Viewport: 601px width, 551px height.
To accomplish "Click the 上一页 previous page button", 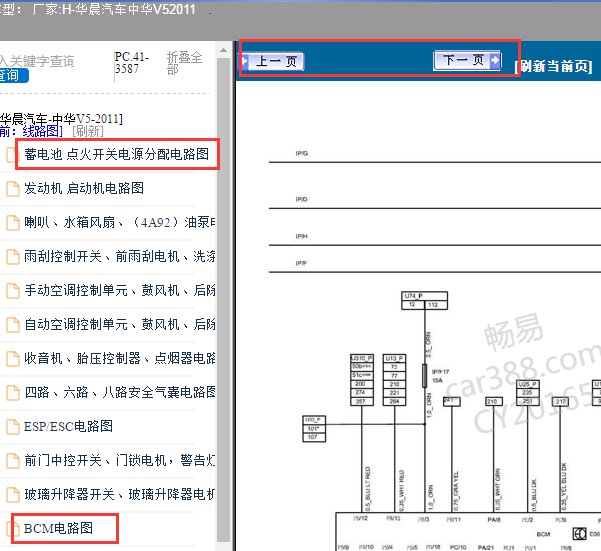I will (x=273, y=61).
